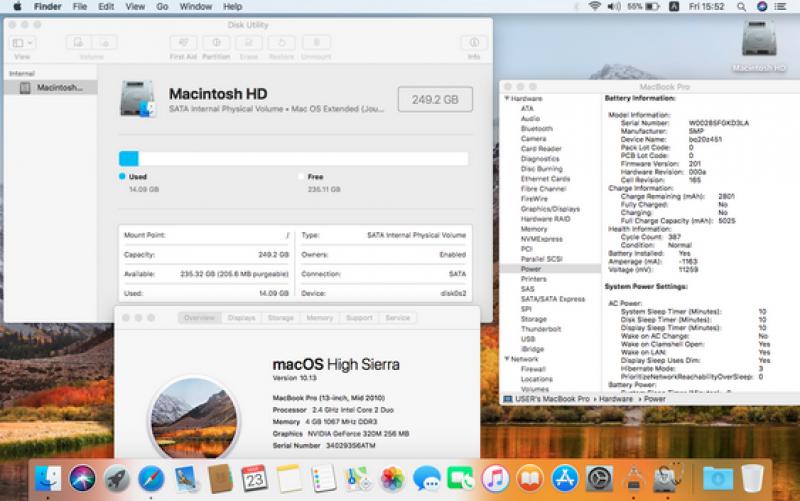Open the Trash in the Dock
The width and height of the screenshot is (800, 501).
(752, 479)
